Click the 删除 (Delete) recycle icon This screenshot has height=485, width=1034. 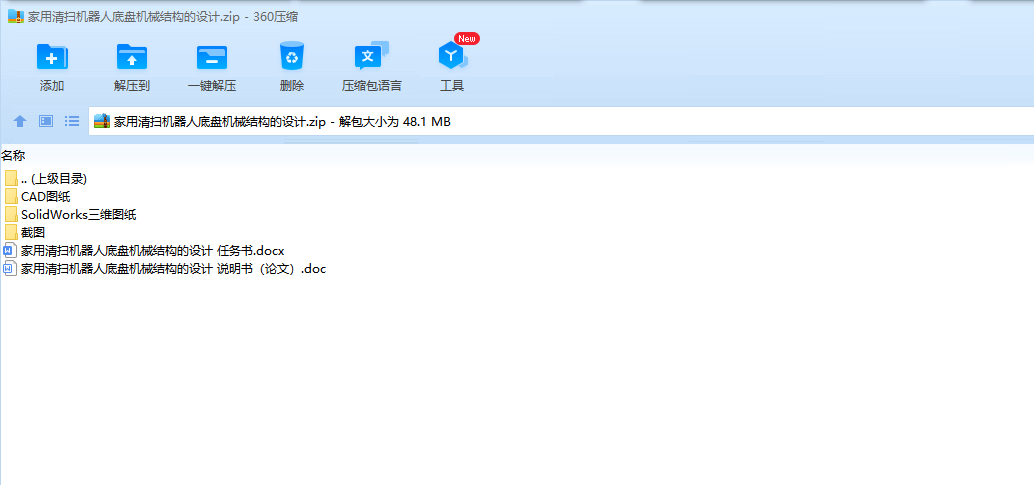[291, 56]
